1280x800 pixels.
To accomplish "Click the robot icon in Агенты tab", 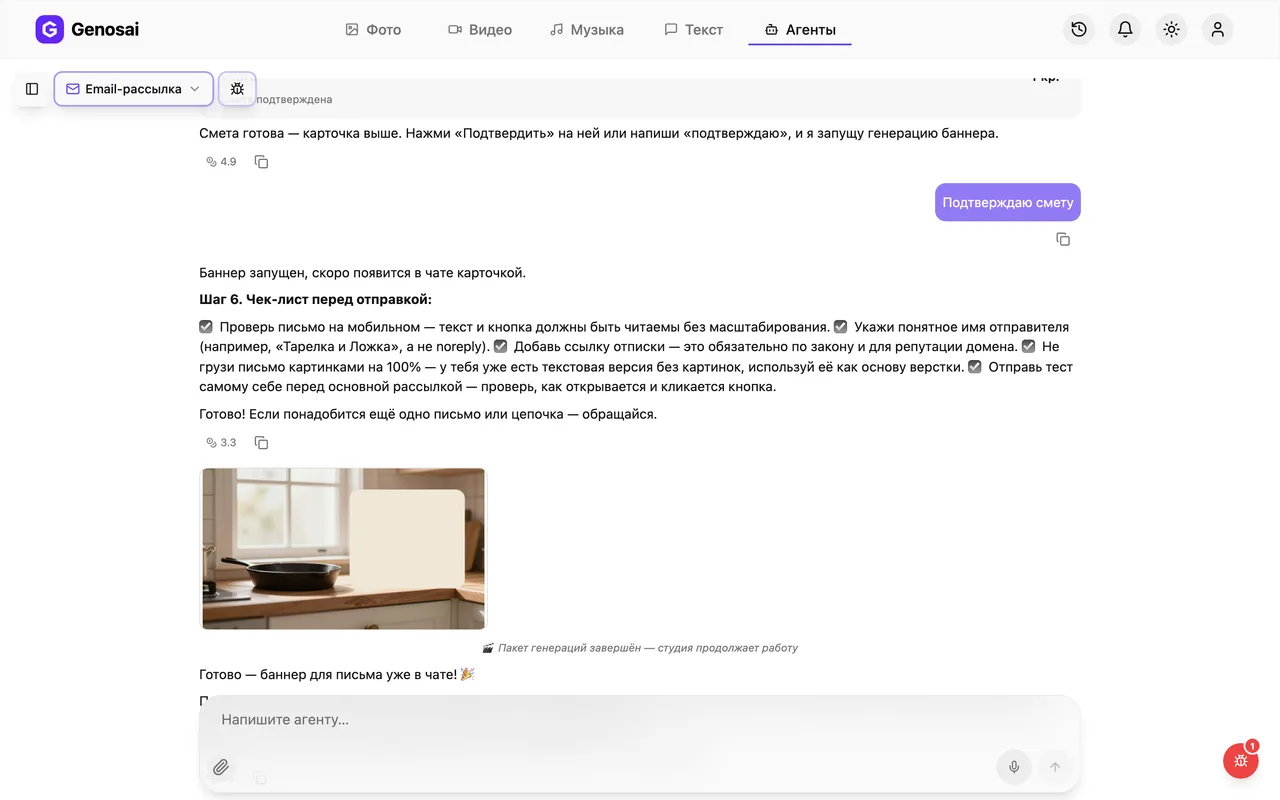I will click(x=771, y=30).
